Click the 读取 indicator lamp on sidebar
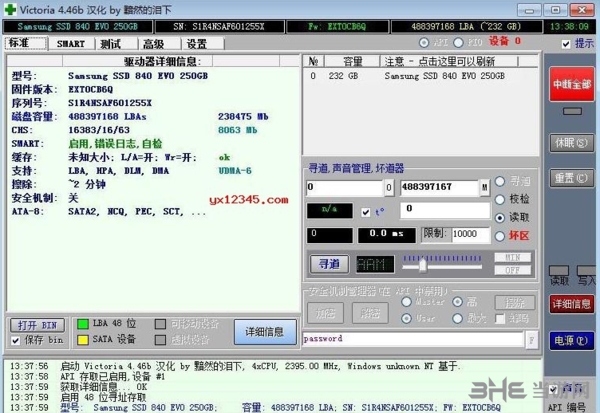Viewport: 600px width, 413px height. point(559,271)
